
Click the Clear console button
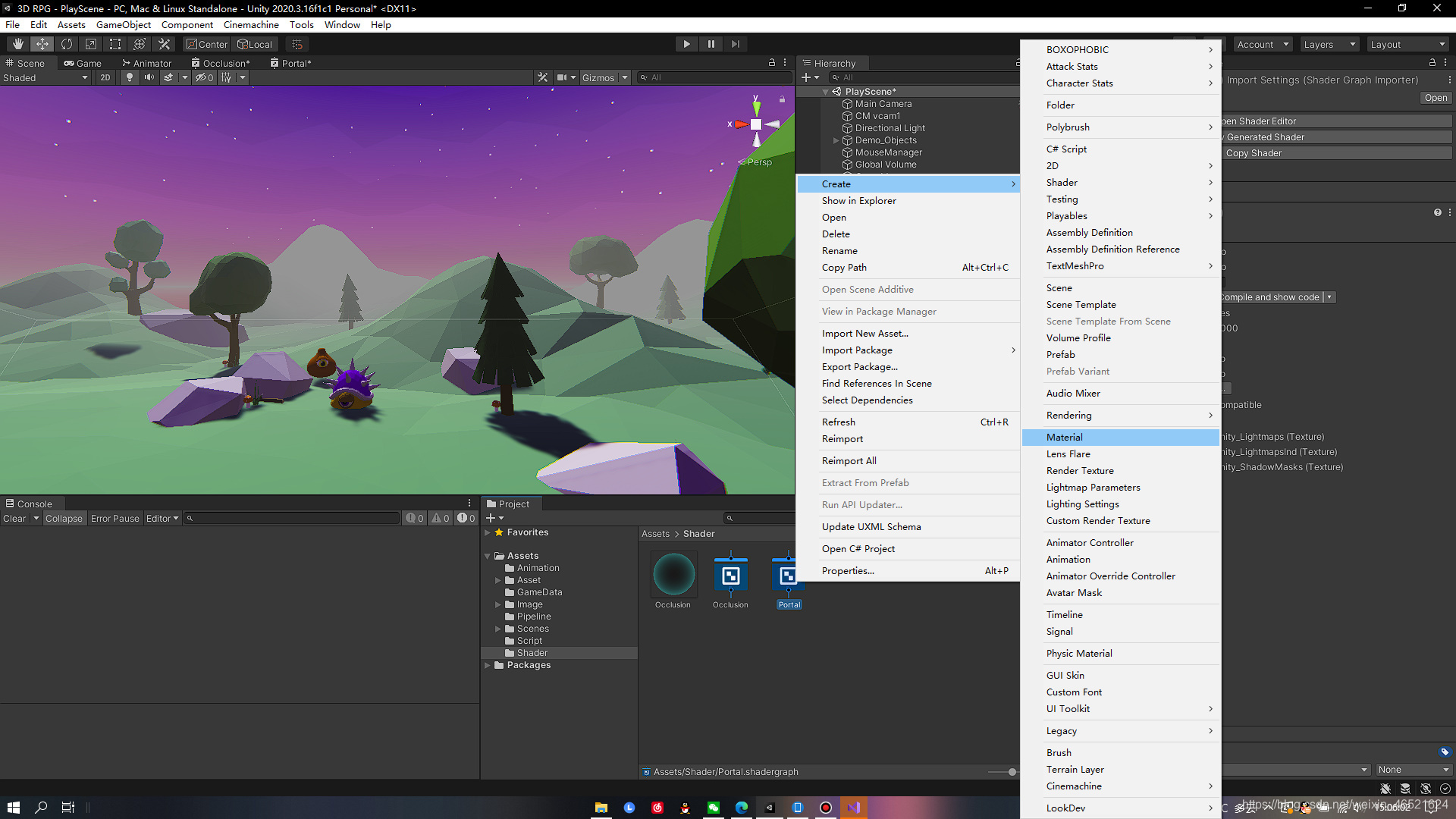point(14,519)
